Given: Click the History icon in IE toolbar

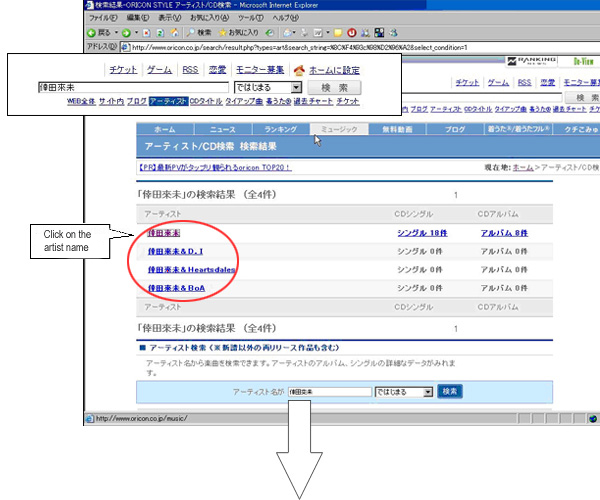Looking at the screenshot, I should (x=270, y=33).
